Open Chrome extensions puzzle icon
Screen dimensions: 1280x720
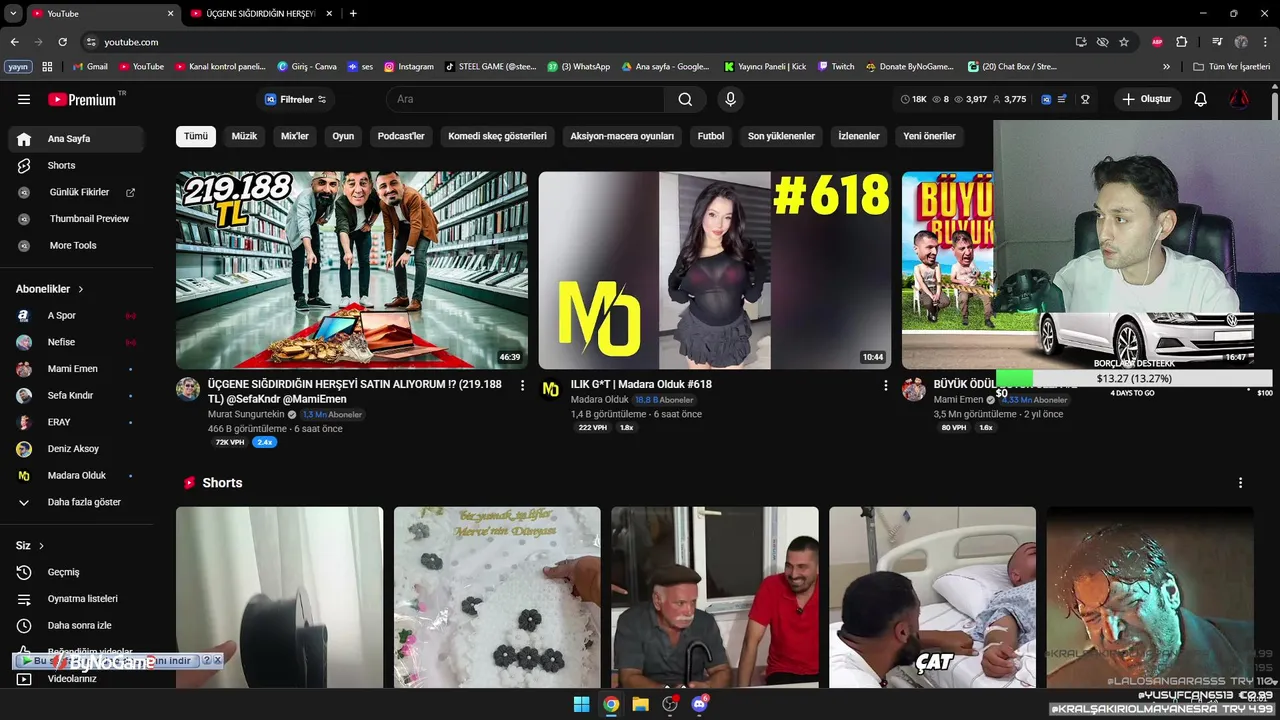1181,42
